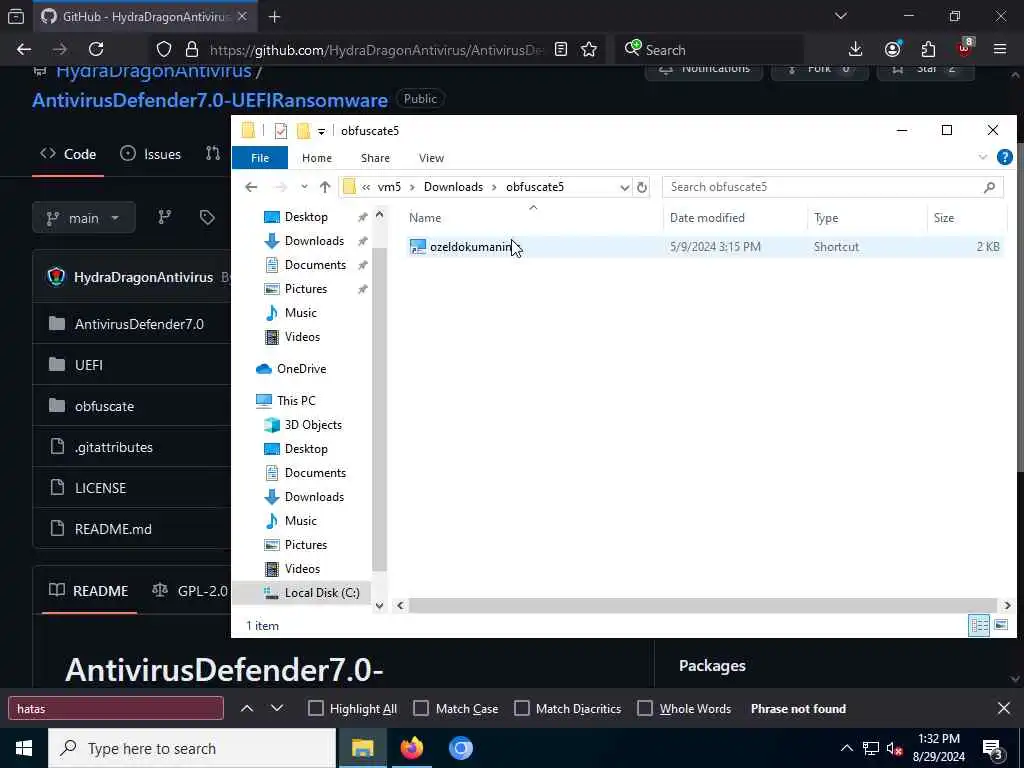This screenshot has height=768, width=1024.
Task: List all tabs dropdown in Firefox
Action: tap(841, 16)
